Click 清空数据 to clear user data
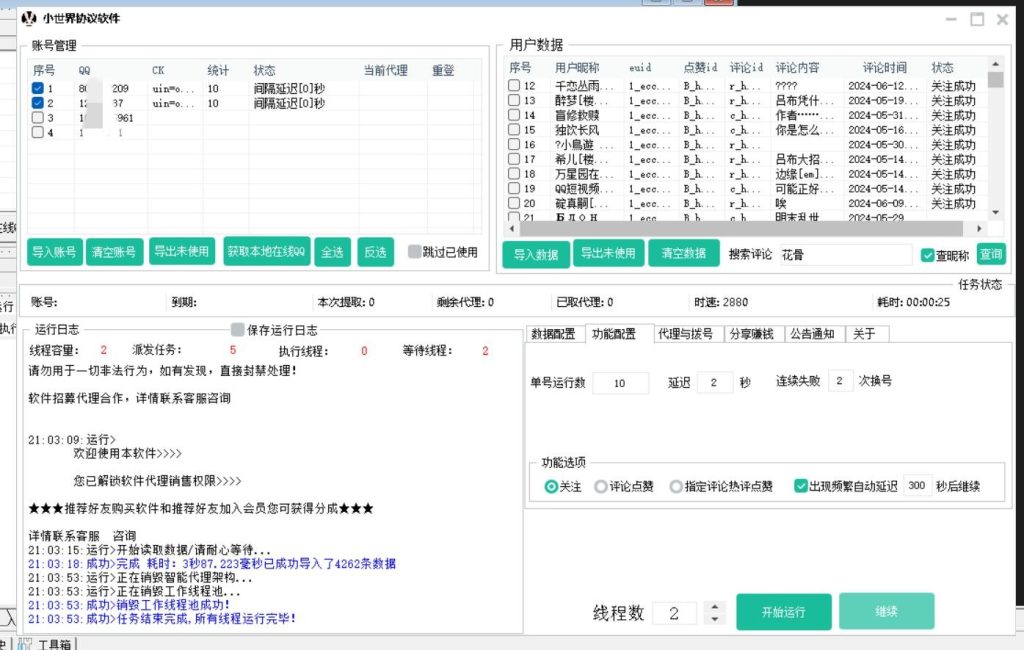The height and width of the screenshot is (650, 1024). [x=684, y=255]
